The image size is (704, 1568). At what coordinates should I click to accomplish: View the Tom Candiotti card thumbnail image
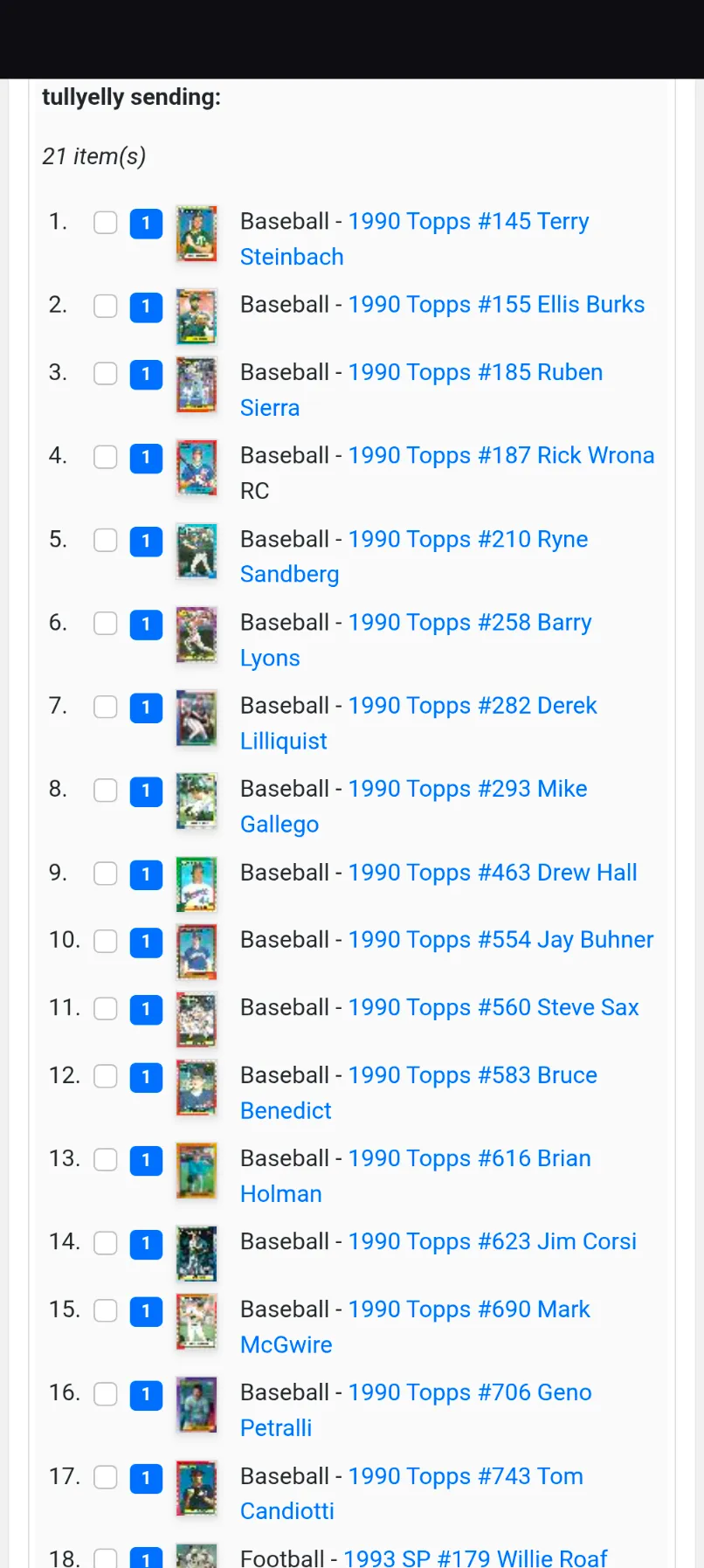click(197, 1489)
